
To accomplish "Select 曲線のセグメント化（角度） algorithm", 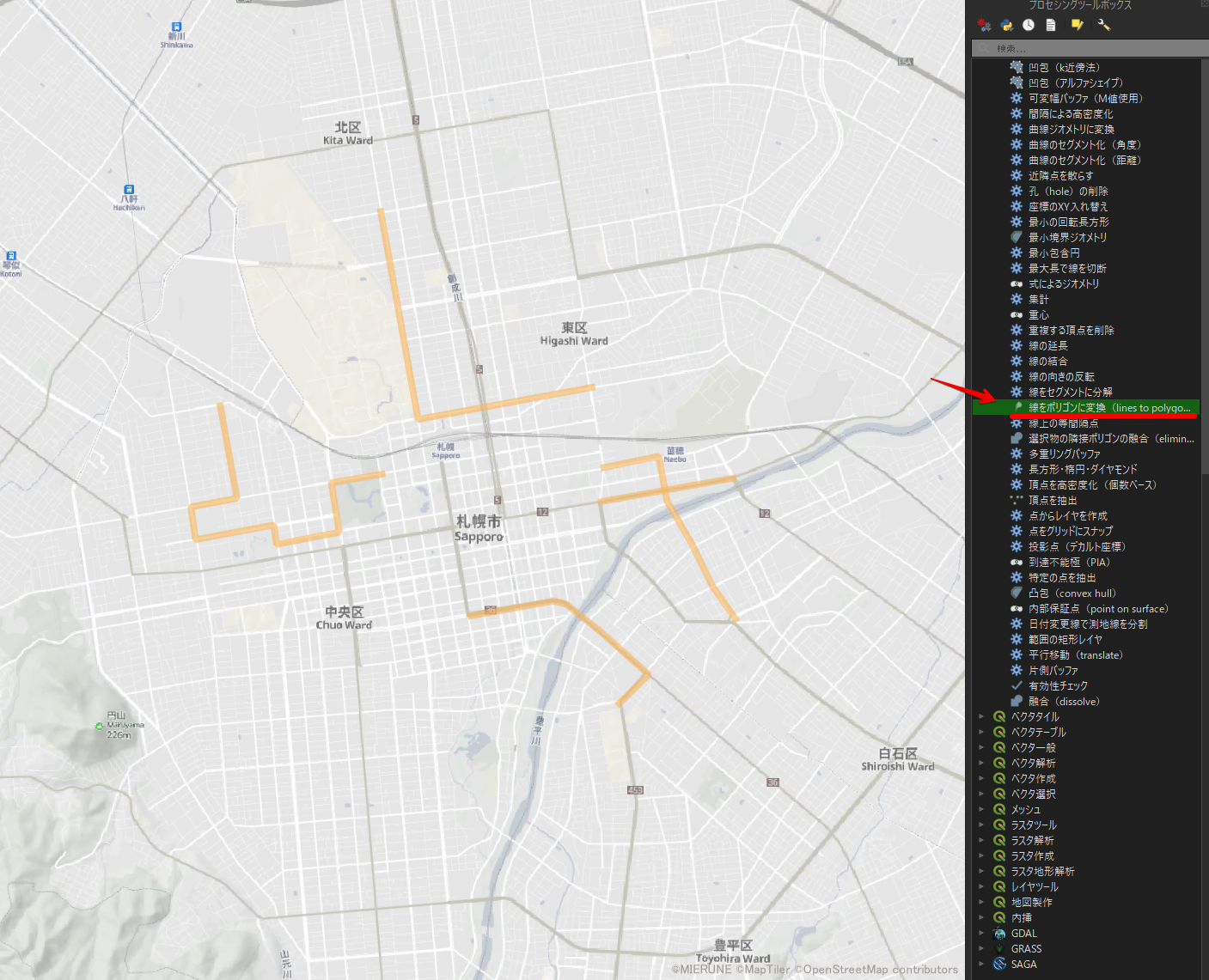I will 1084,144.
